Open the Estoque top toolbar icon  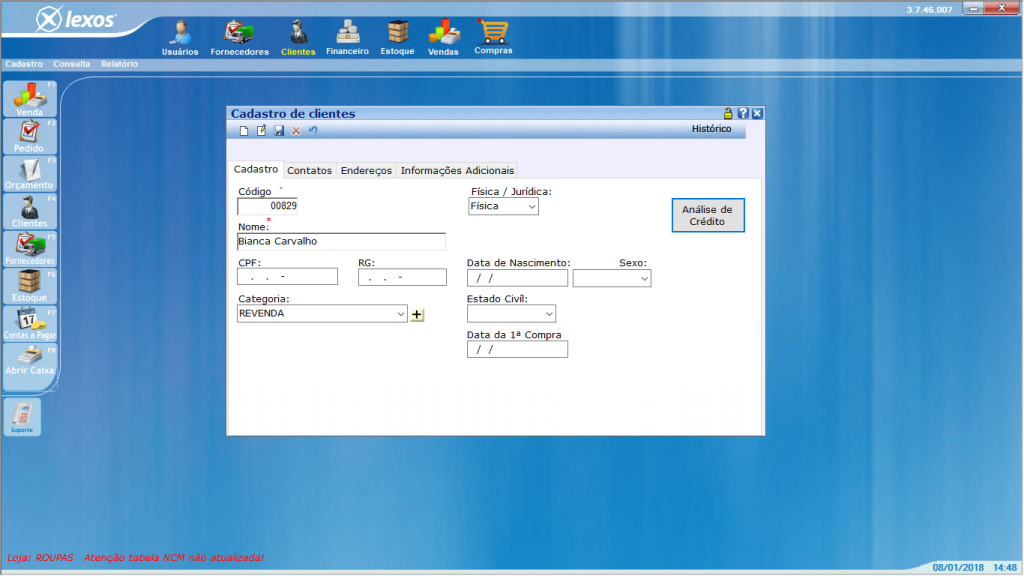[397, 38]
